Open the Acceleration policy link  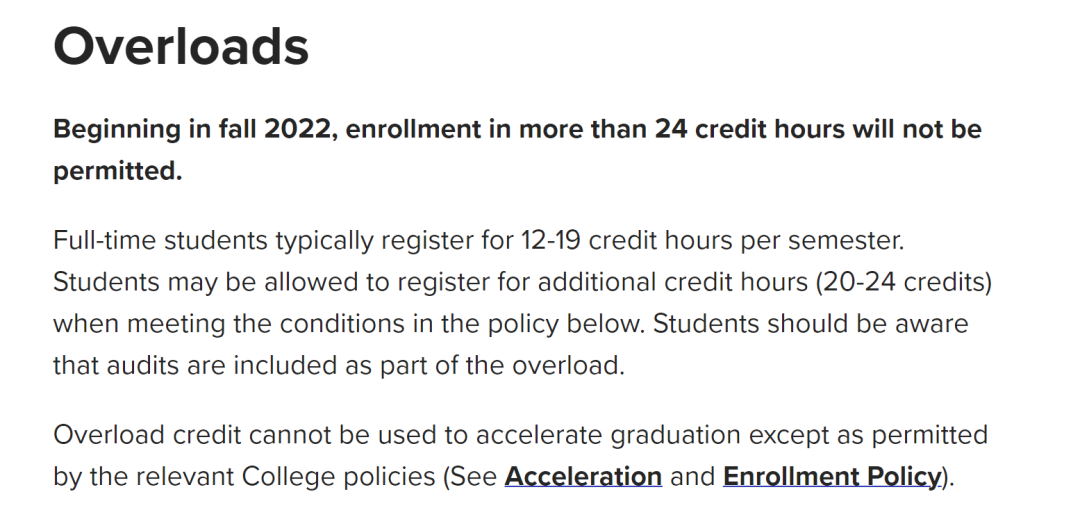pos(583,476)
